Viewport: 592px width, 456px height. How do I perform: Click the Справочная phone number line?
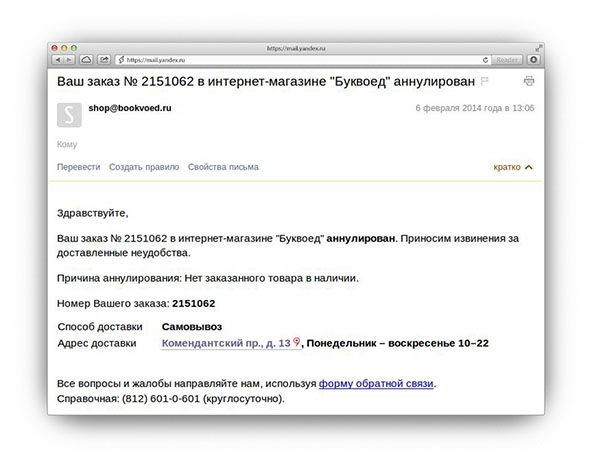click(x=171, y=399)
